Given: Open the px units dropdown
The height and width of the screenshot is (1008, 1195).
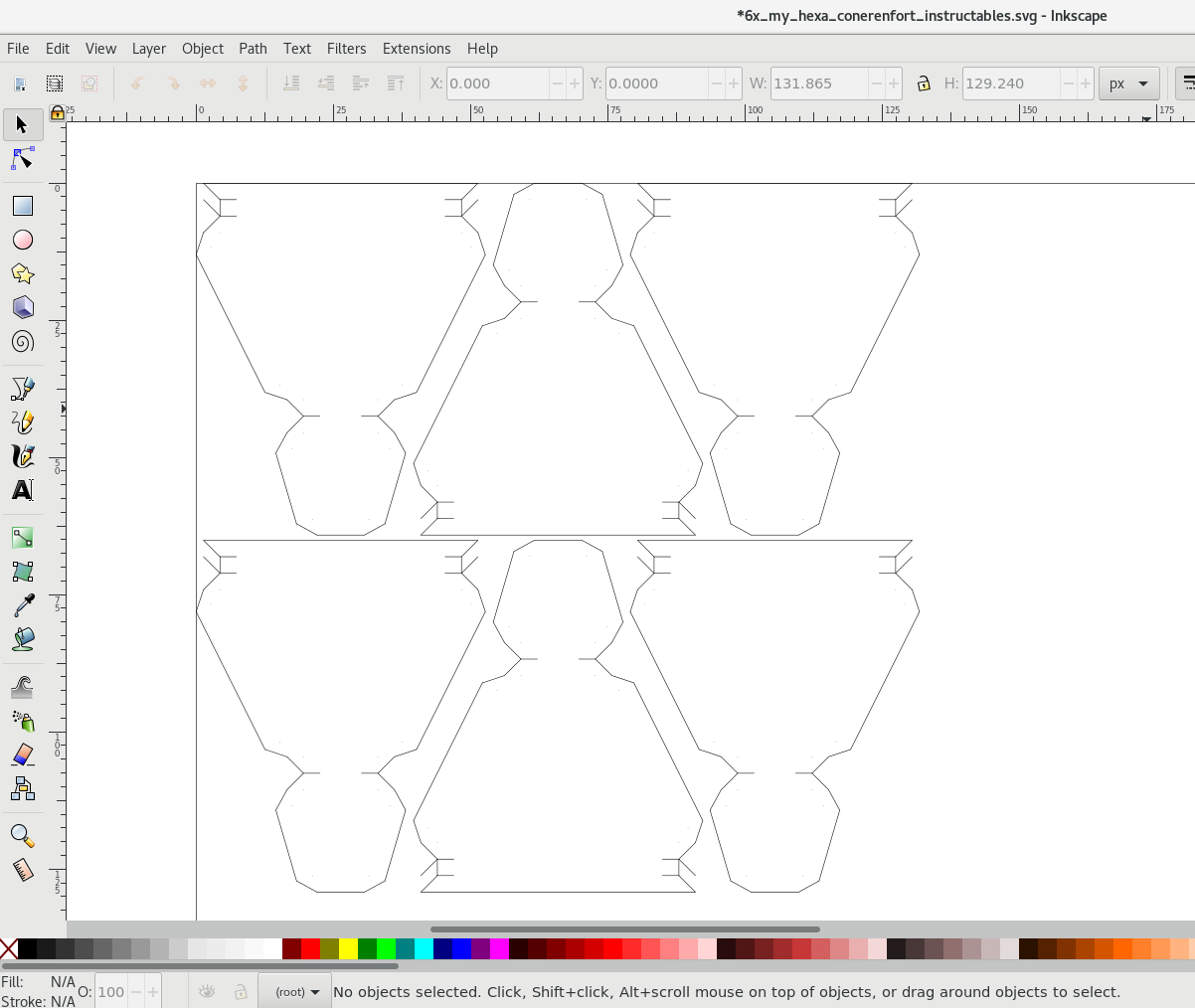Looking at the screenshot, I should (1129, 84).
